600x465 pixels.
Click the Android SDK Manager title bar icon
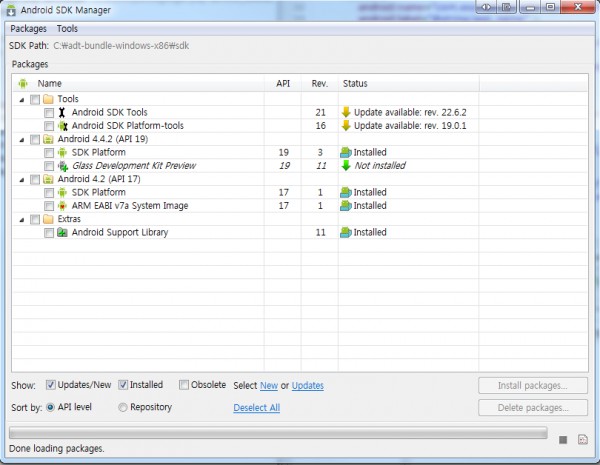tap(11, 10)
